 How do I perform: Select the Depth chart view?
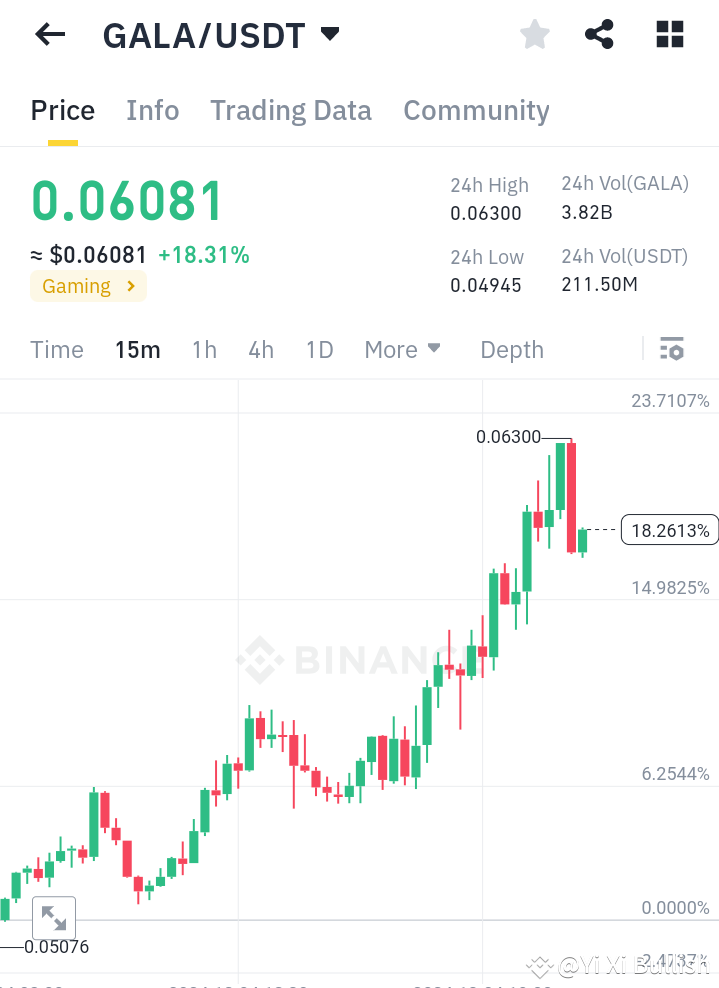(x=511, y=350)
